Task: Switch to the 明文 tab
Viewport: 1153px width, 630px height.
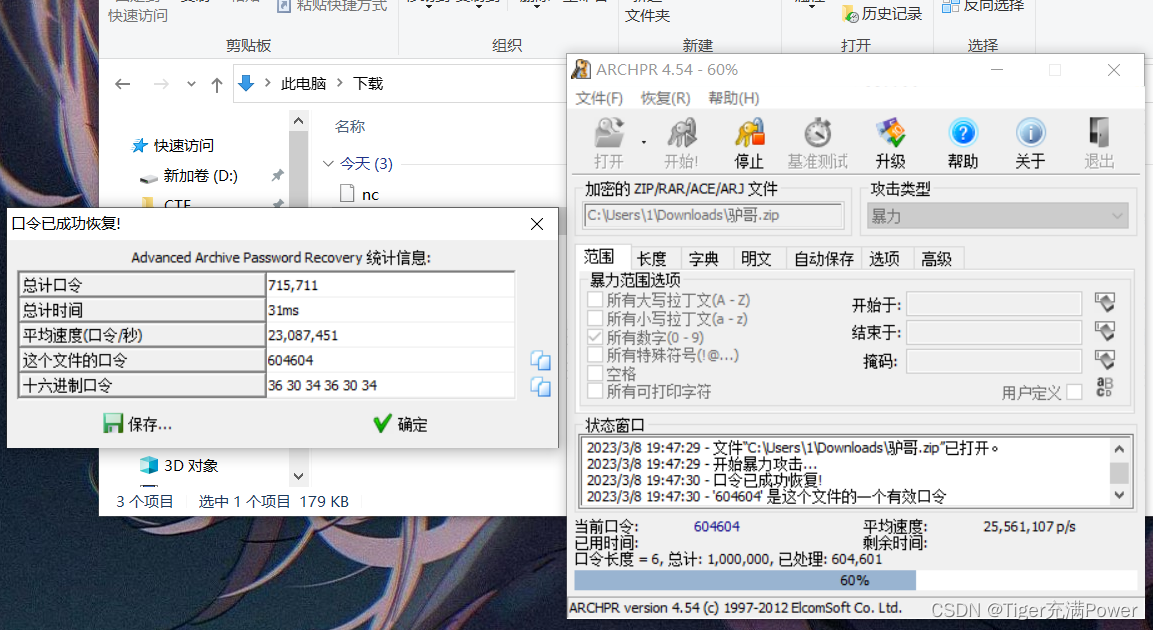Action: [x=756, y=259]
